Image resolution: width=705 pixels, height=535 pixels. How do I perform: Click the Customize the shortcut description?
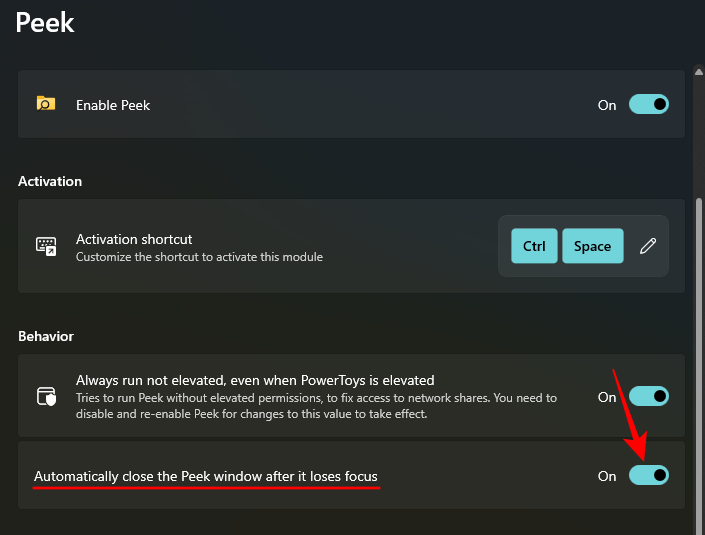199,257
